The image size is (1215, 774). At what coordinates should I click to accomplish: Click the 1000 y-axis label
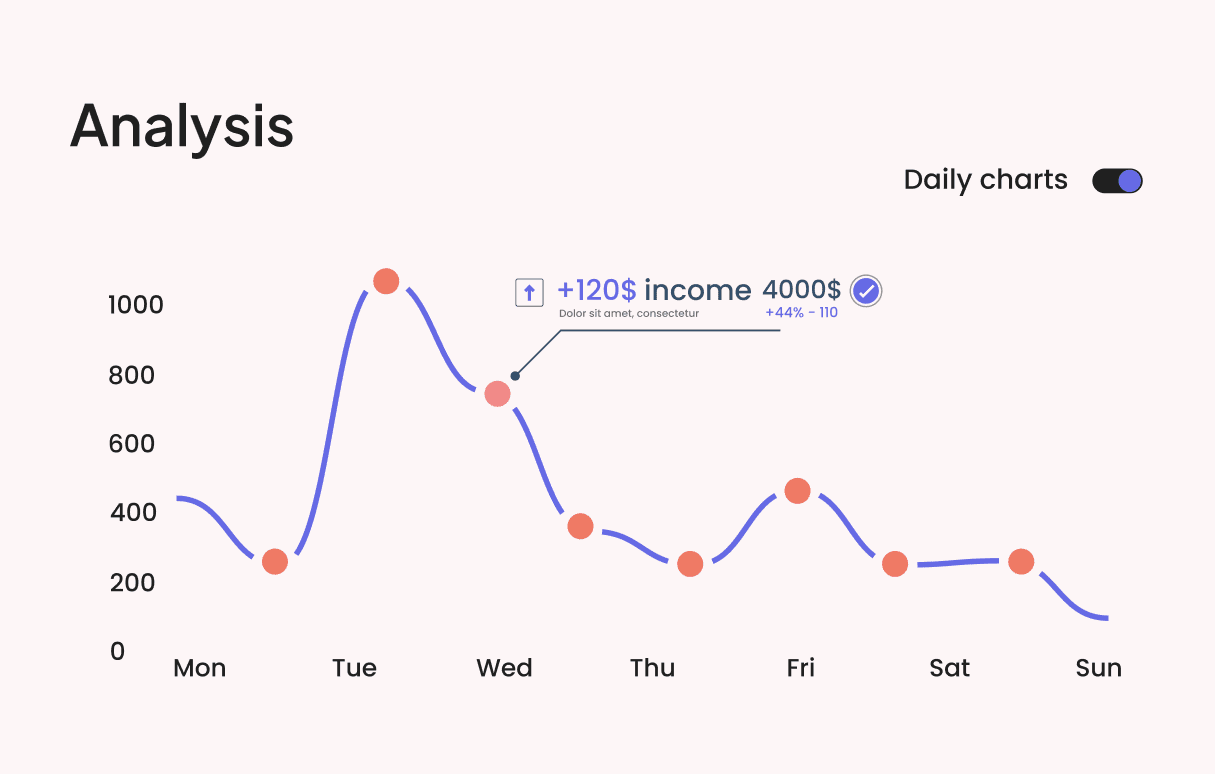coord(135,305)
